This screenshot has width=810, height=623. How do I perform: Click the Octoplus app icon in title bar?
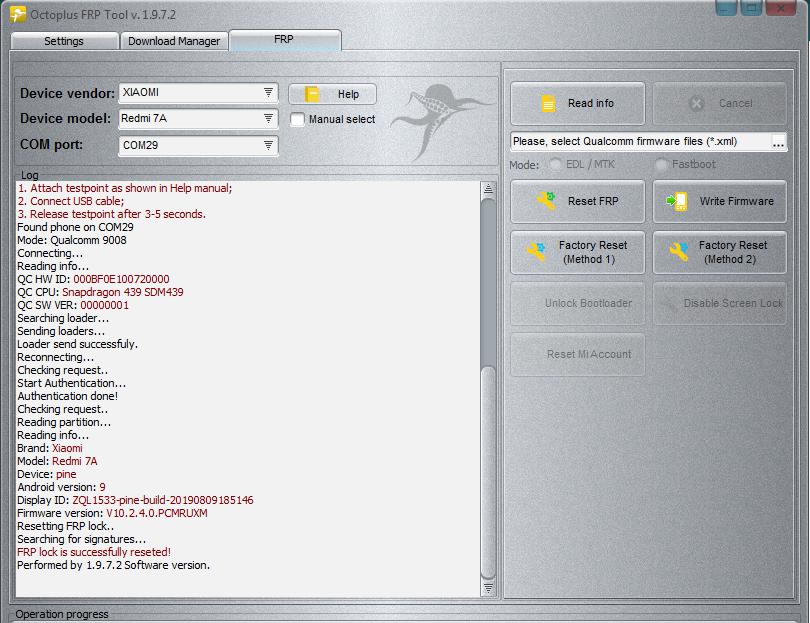coord(18,14)
